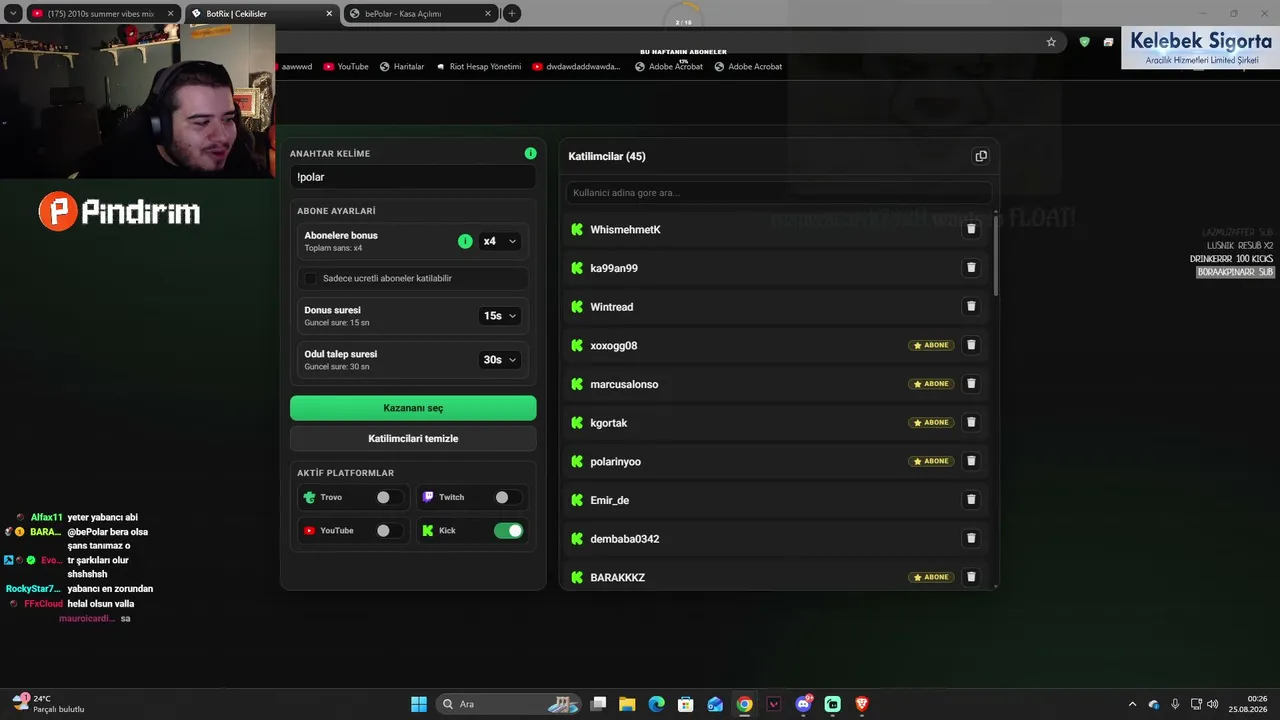
Task: Turn on the Twitch platform toggle
Action: tap(508, 497)
